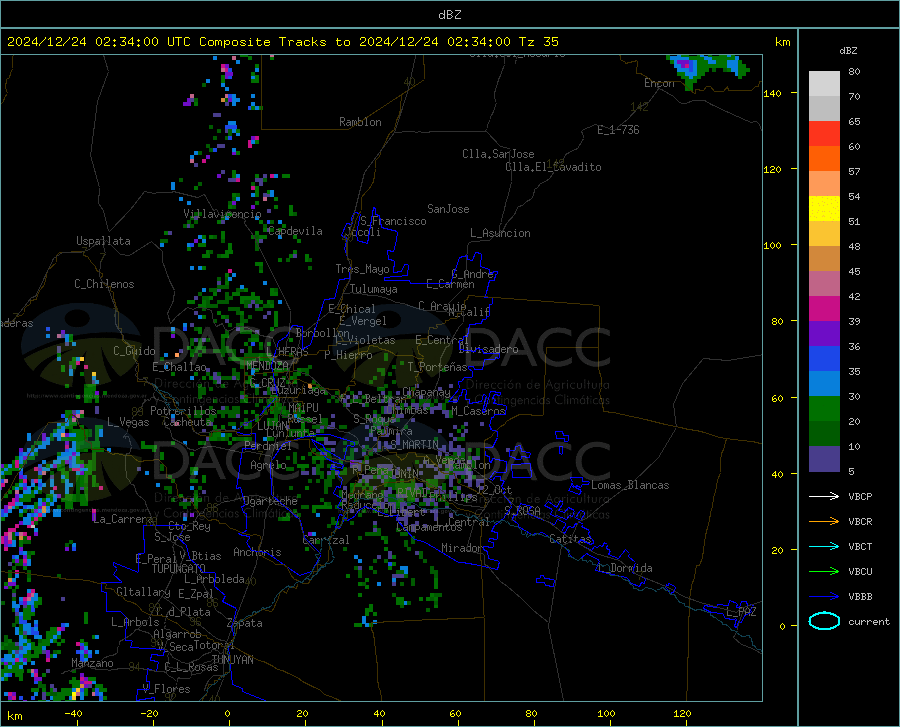This screenshot has height=727, width=900.
Task: Select the light gray 70-80 dBZ swatch
Action: [x=824, y=84]
